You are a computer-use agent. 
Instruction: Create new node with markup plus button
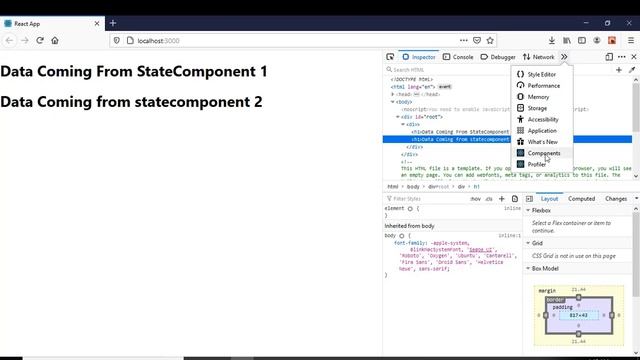point(619,70)
